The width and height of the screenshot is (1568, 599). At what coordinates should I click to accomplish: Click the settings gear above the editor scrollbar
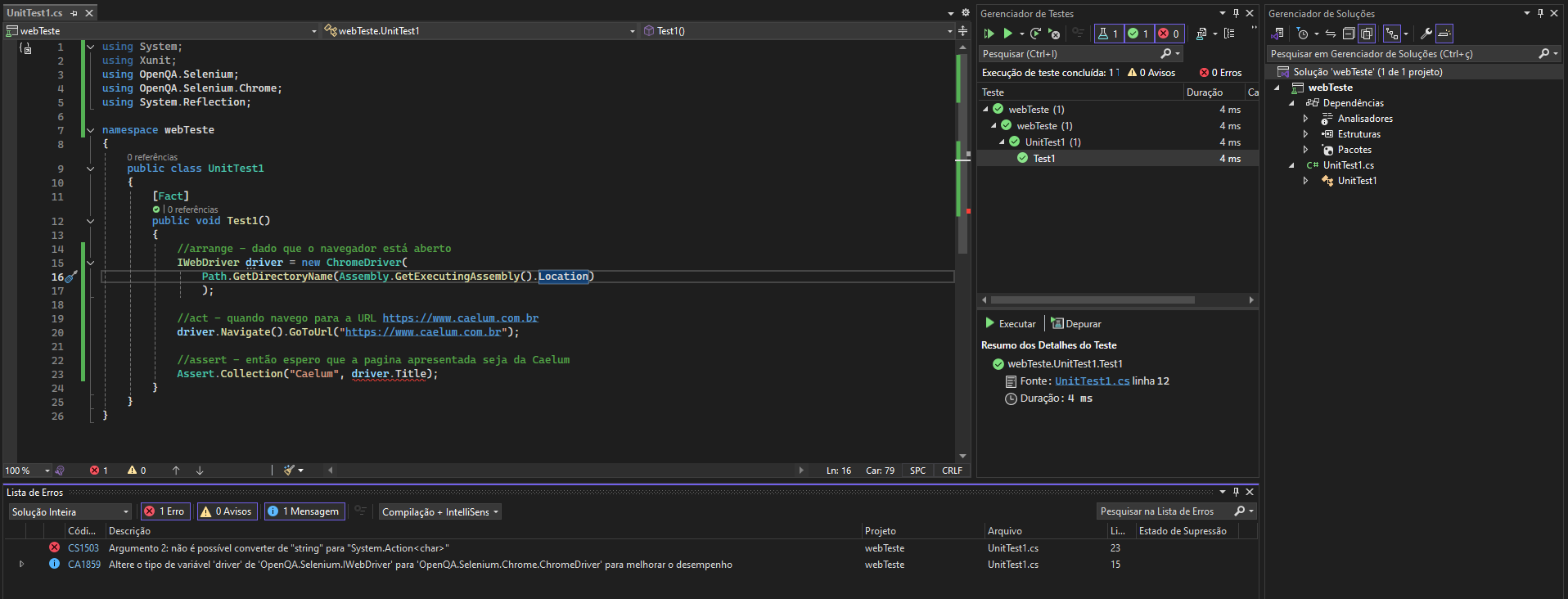pyautogui.click(x=965, y=13)
